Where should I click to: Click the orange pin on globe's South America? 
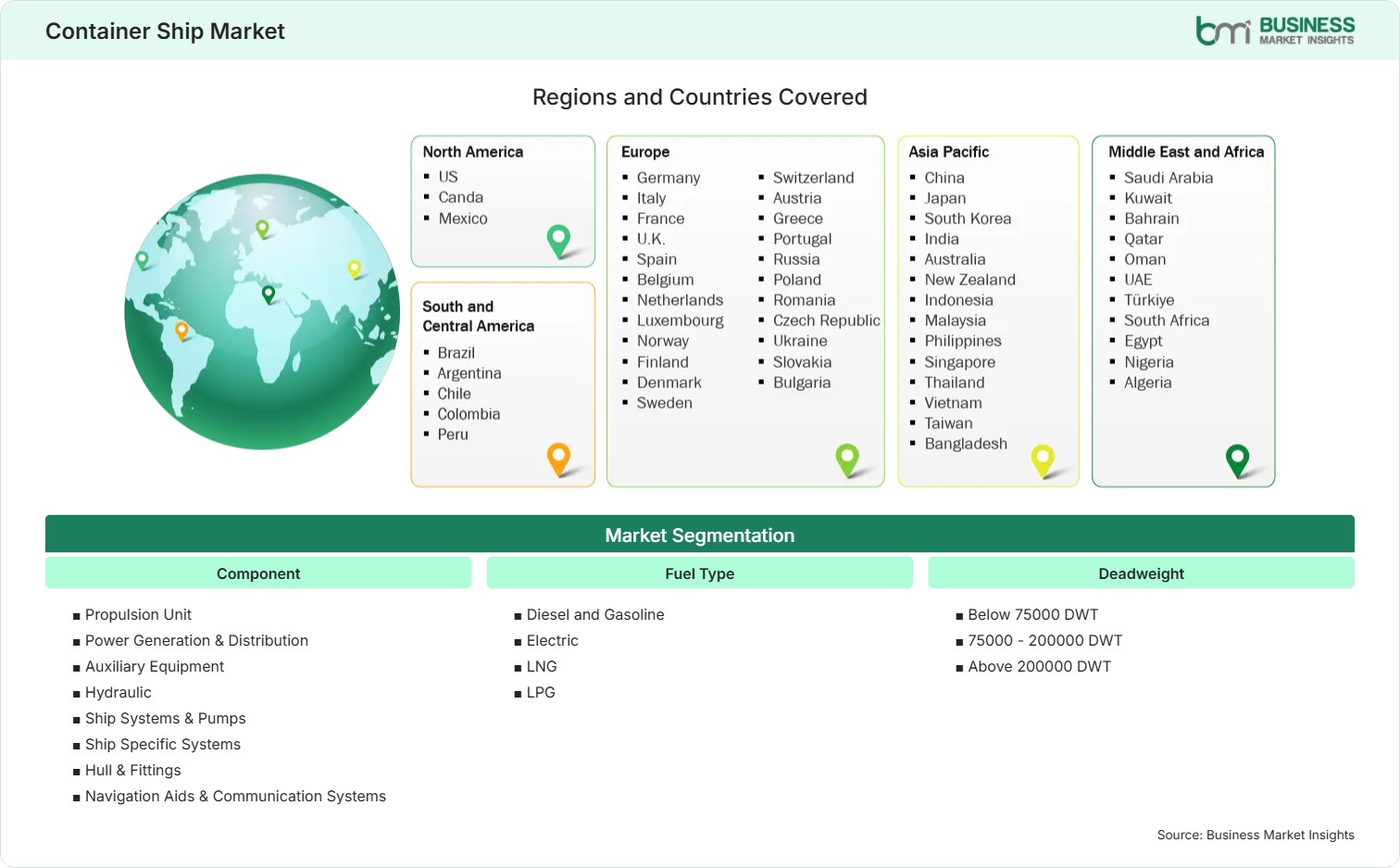coord(181,331)
